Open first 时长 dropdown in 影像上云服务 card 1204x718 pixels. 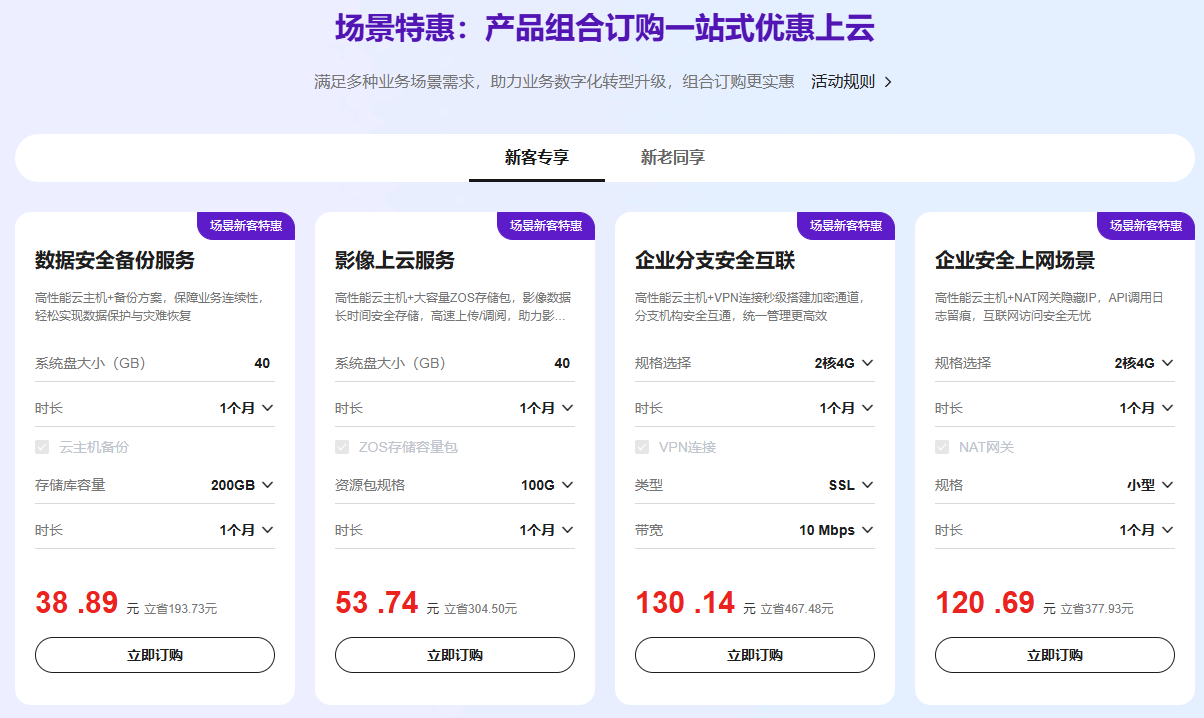(x=455, y=408)
